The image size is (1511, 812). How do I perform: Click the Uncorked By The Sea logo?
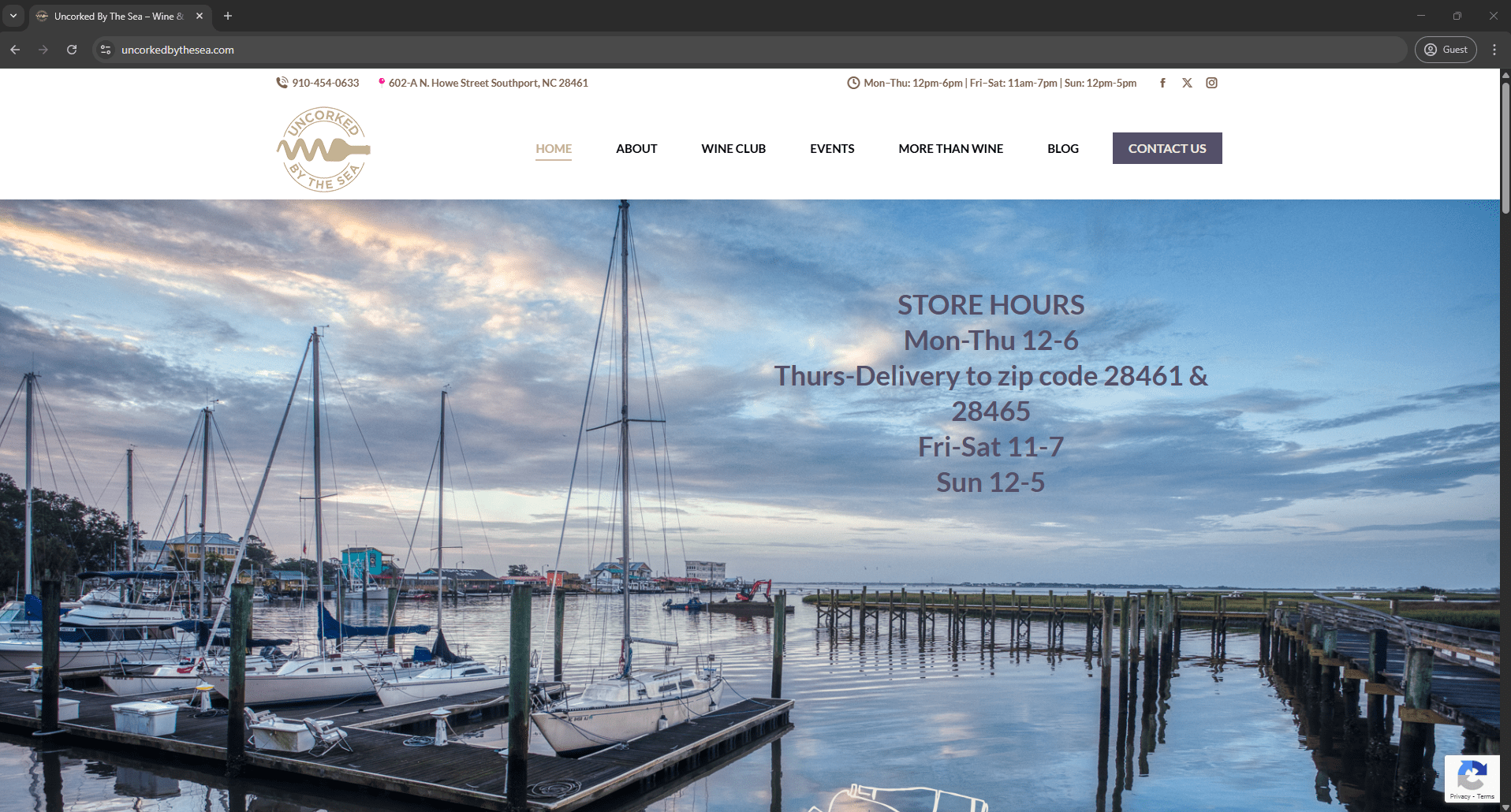(x=323, y=149)
